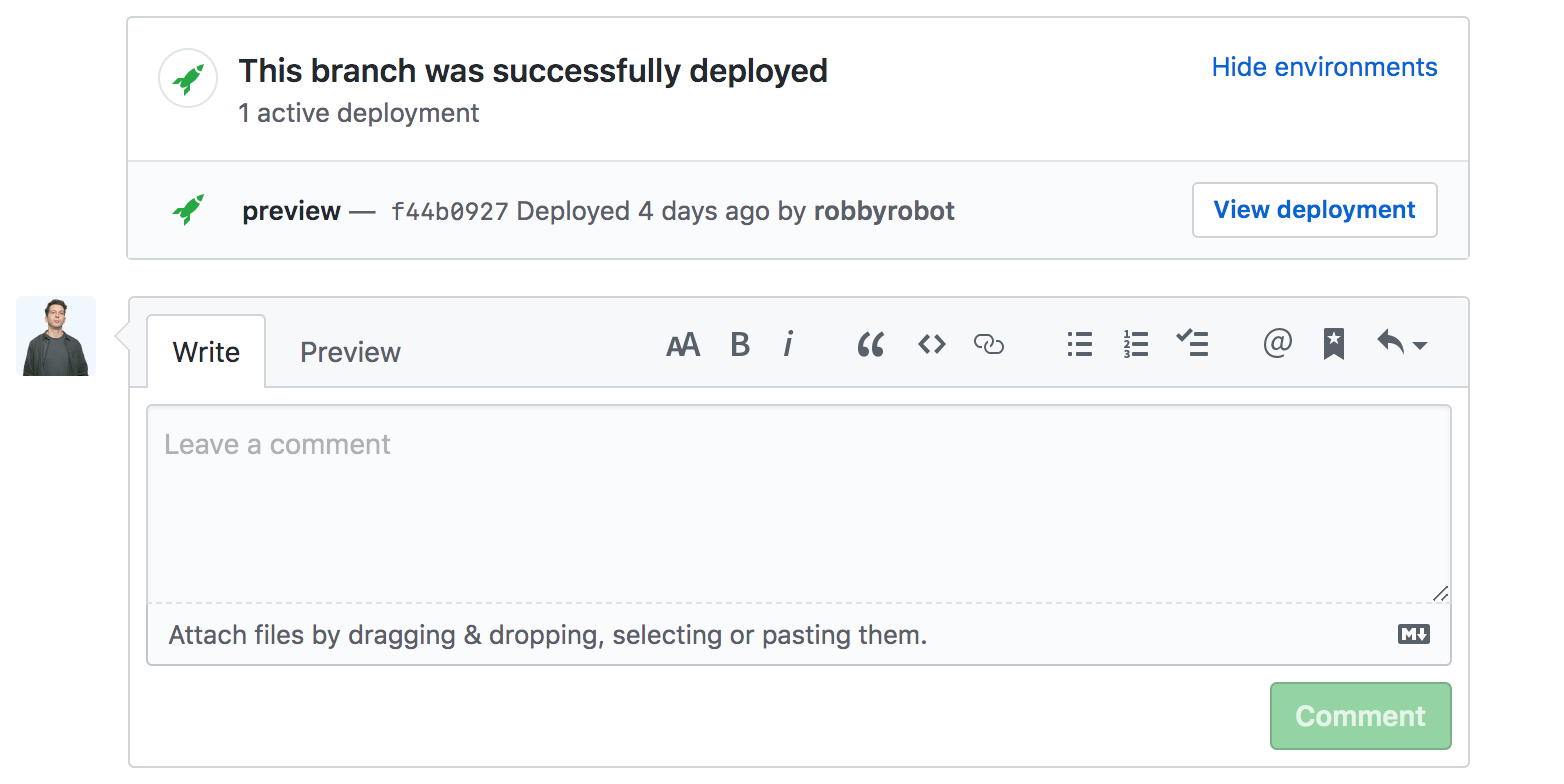Viewport: 1564px width, 784px height.
Task: Create a numbered list
Action: tap(1136, 344)
